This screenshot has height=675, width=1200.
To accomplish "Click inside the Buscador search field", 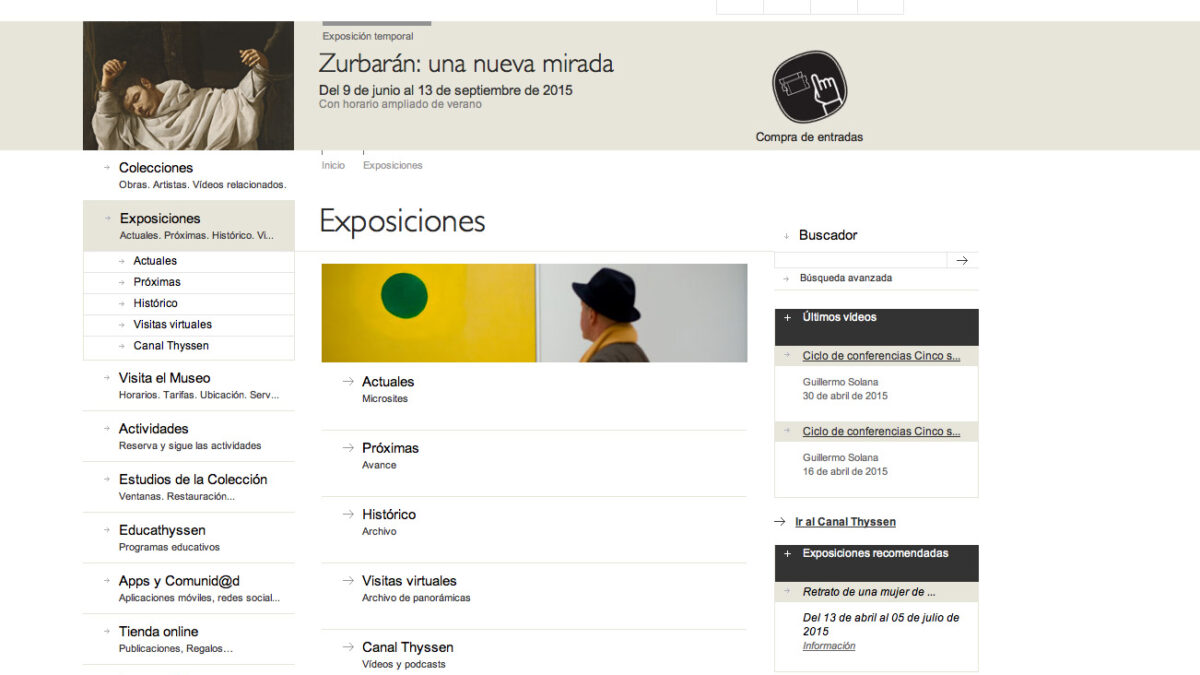I will [x=860, y=260].
